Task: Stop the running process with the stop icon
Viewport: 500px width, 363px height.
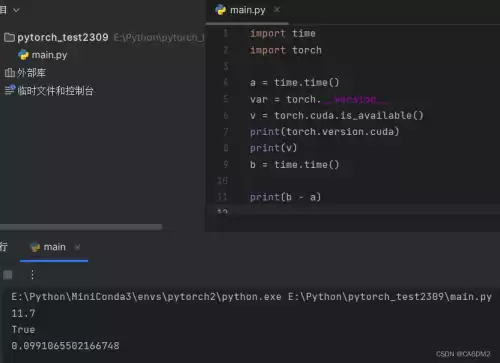Action: coord(8,275)
